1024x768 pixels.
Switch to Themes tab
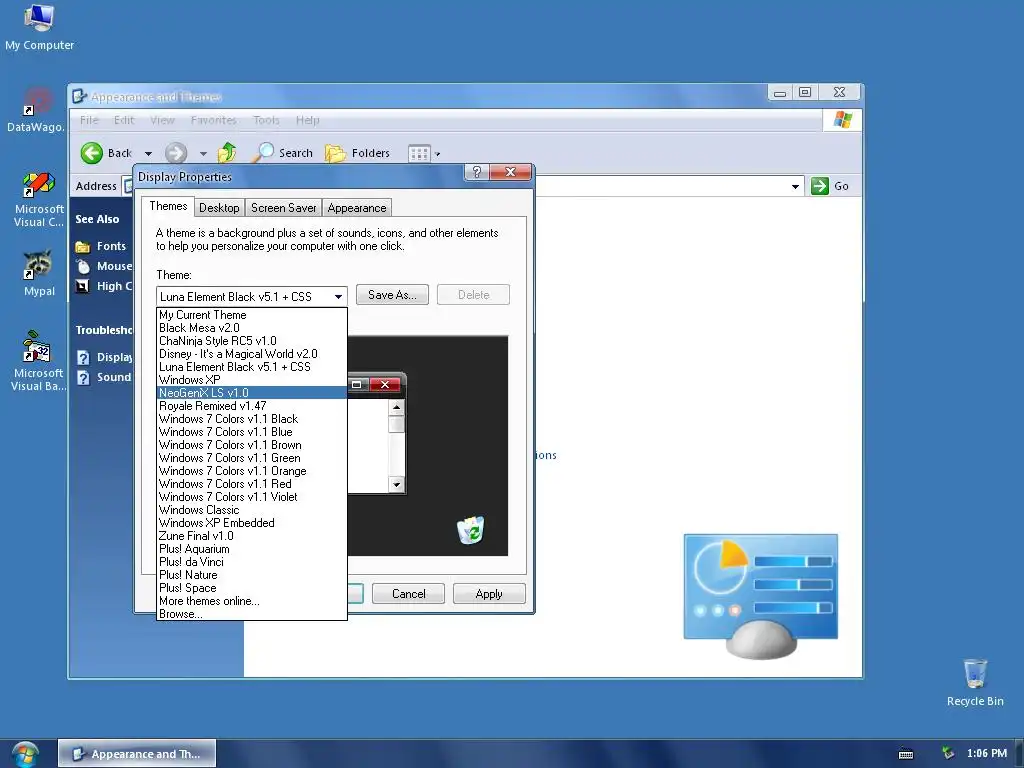tap(168, 206)
